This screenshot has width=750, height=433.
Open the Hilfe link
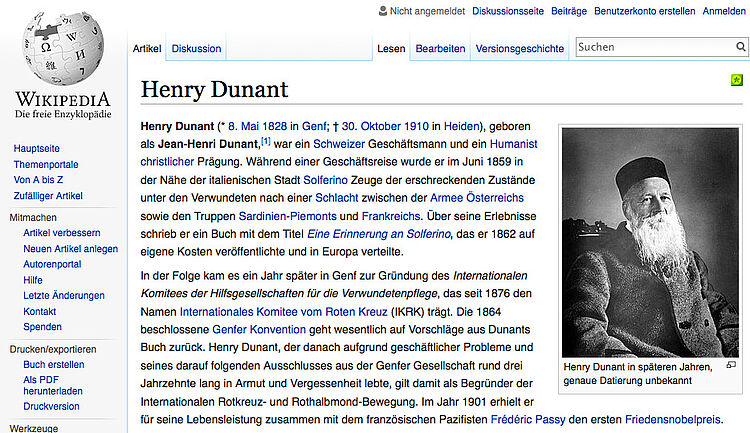click(33, 280)
